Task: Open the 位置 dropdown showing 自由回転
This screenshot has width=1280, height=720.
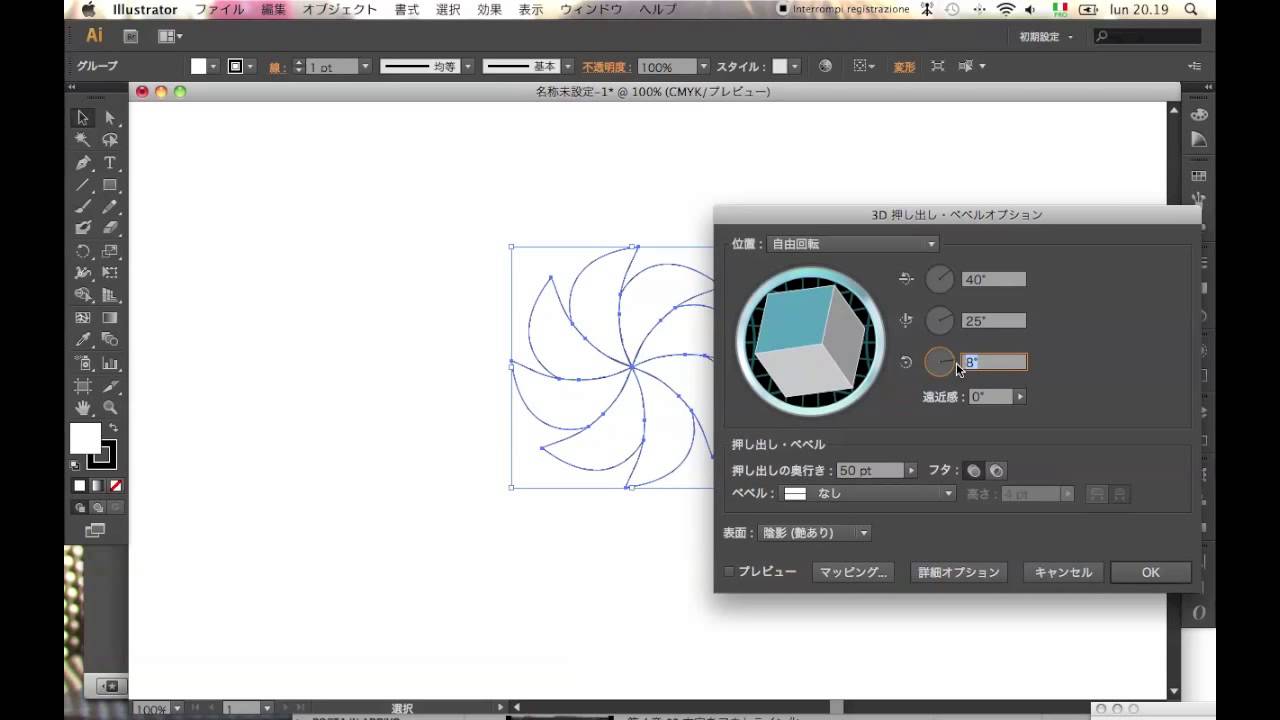Action: (x=851, y=244)
